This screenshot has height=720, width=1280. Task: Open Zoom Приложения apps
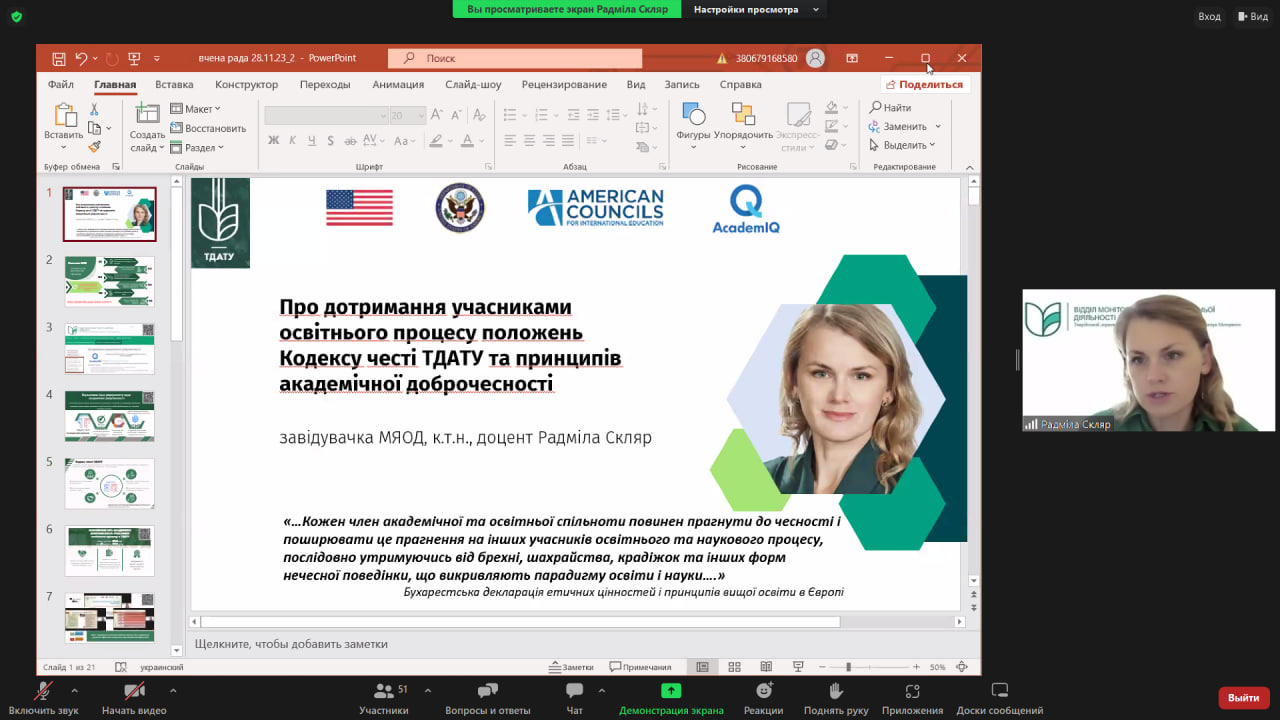coord(912,697)
